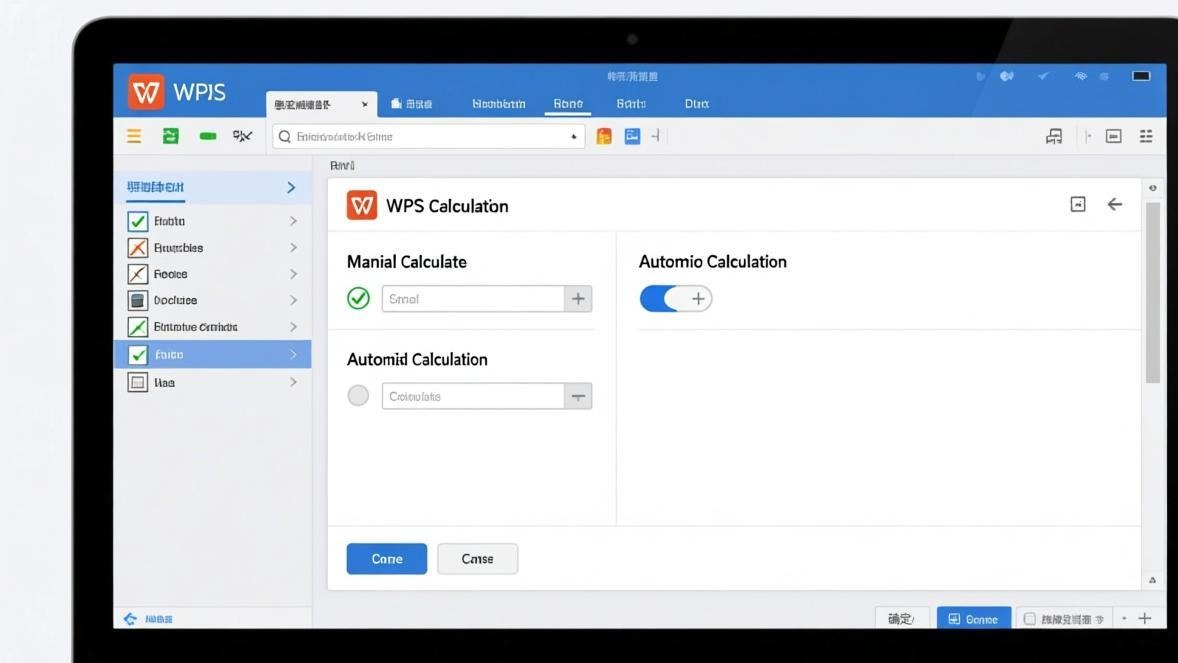This screenshot has width=1178, height=663.
Task: Click the scrollbar down arrow at right
Action: point(1152,580)
